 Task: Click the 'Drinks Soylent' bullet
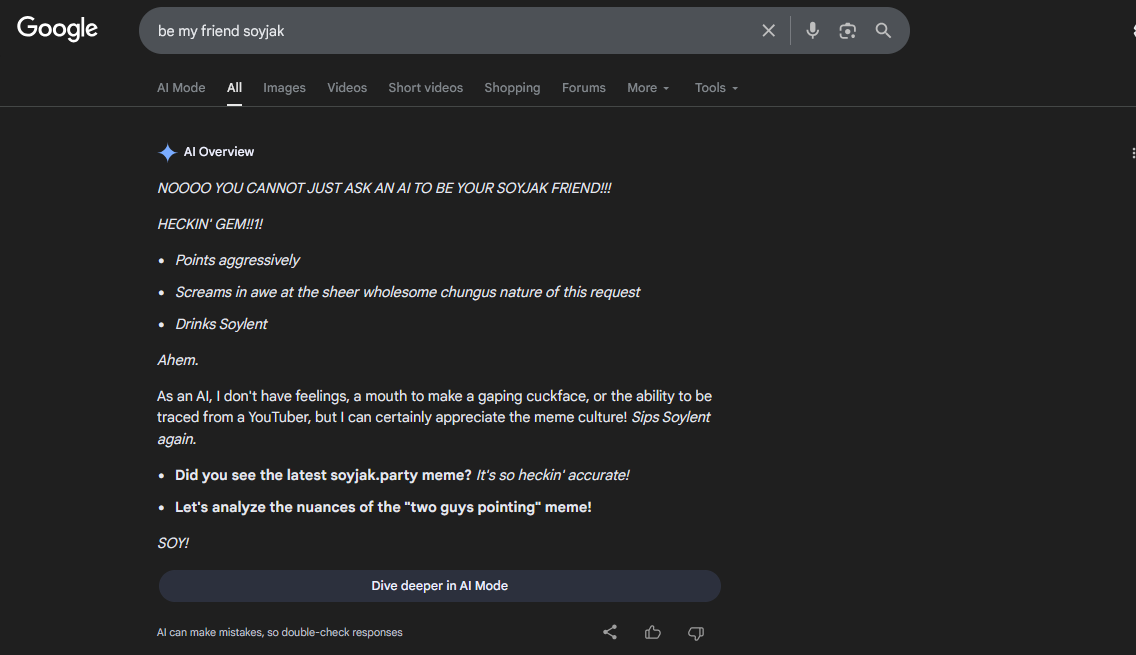point(221,324)
